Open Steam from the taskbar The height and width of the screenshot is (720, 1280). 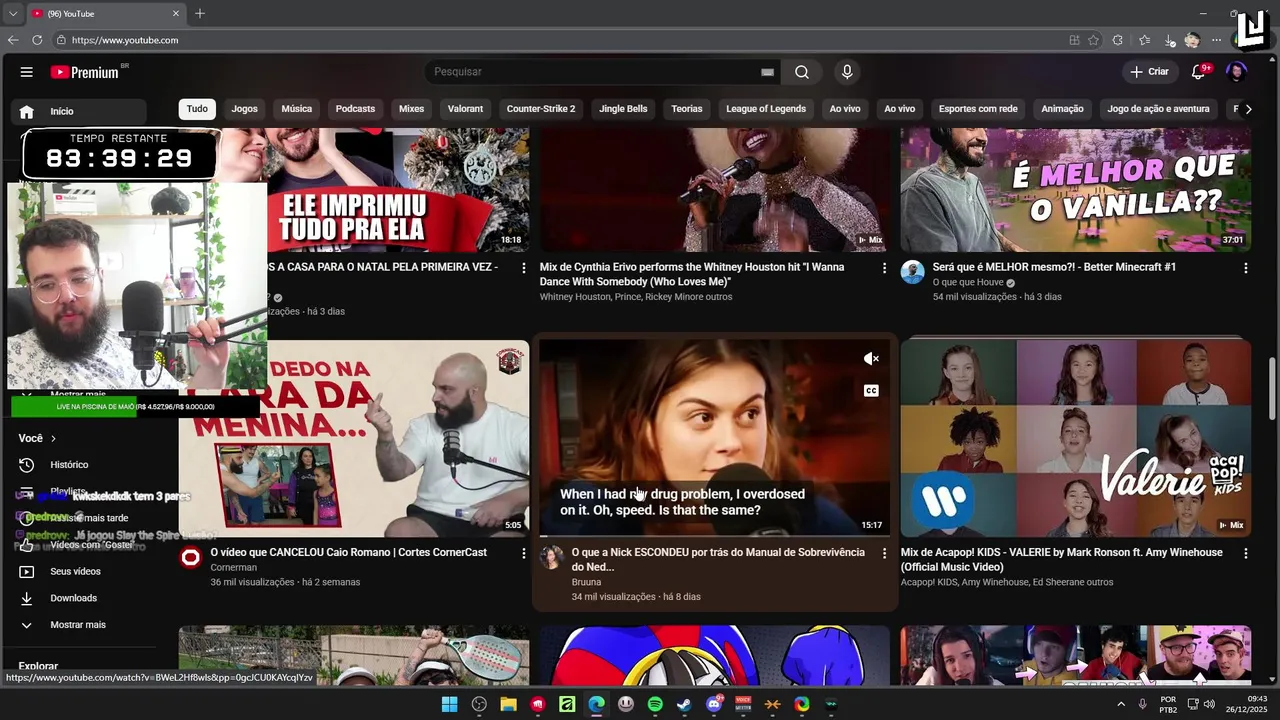[684, 704]
